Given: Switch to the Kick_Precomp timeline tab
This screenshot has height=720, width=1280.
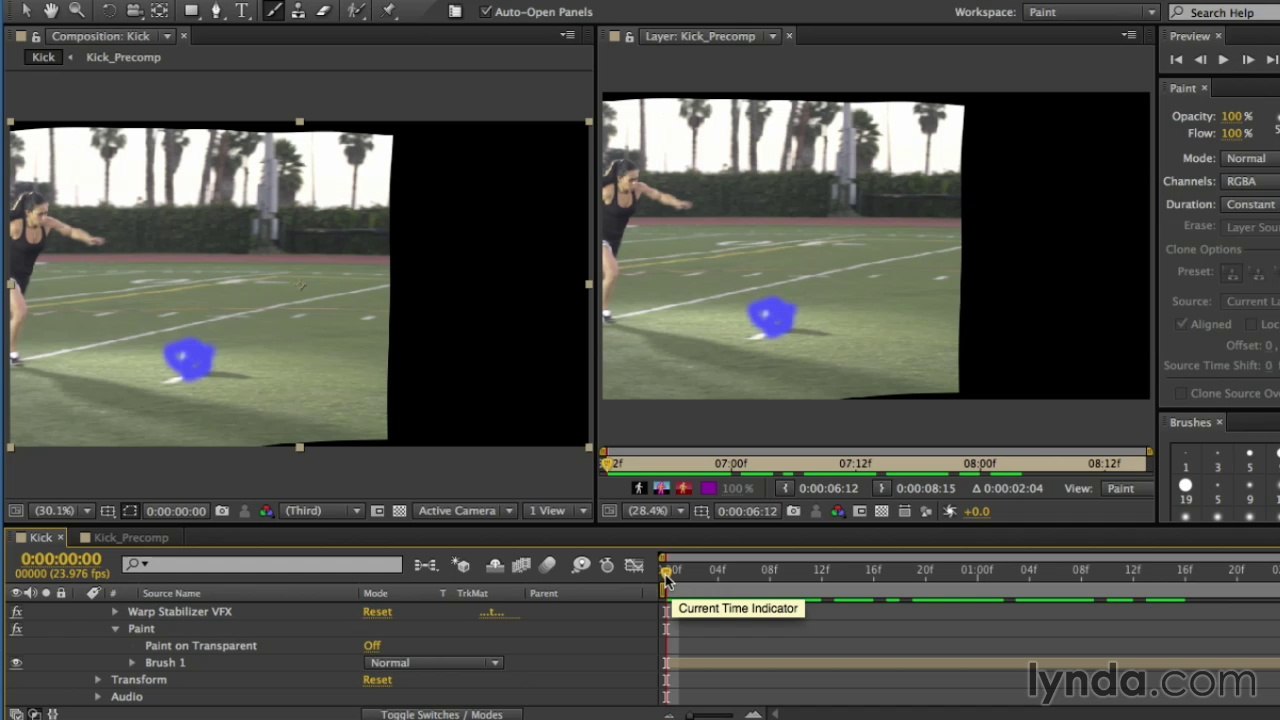Looking at the screenshot, I should pyautogui.click(x=131, y=538).
